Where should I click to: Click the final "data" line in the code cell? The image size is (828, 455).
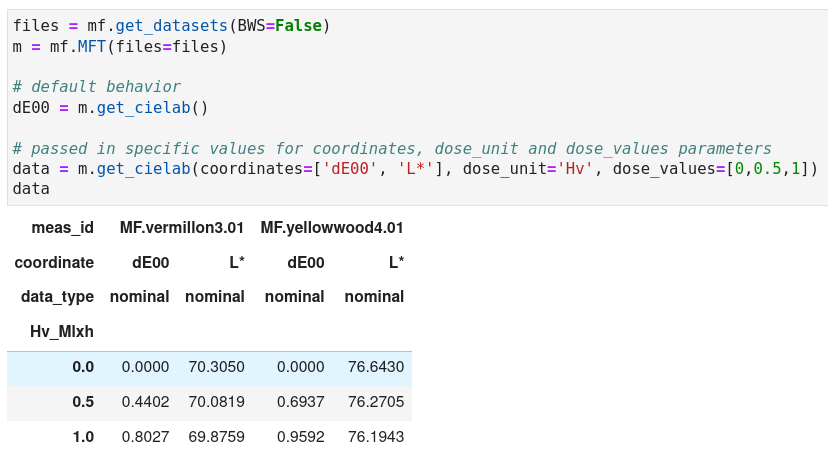tap(31, 188)
